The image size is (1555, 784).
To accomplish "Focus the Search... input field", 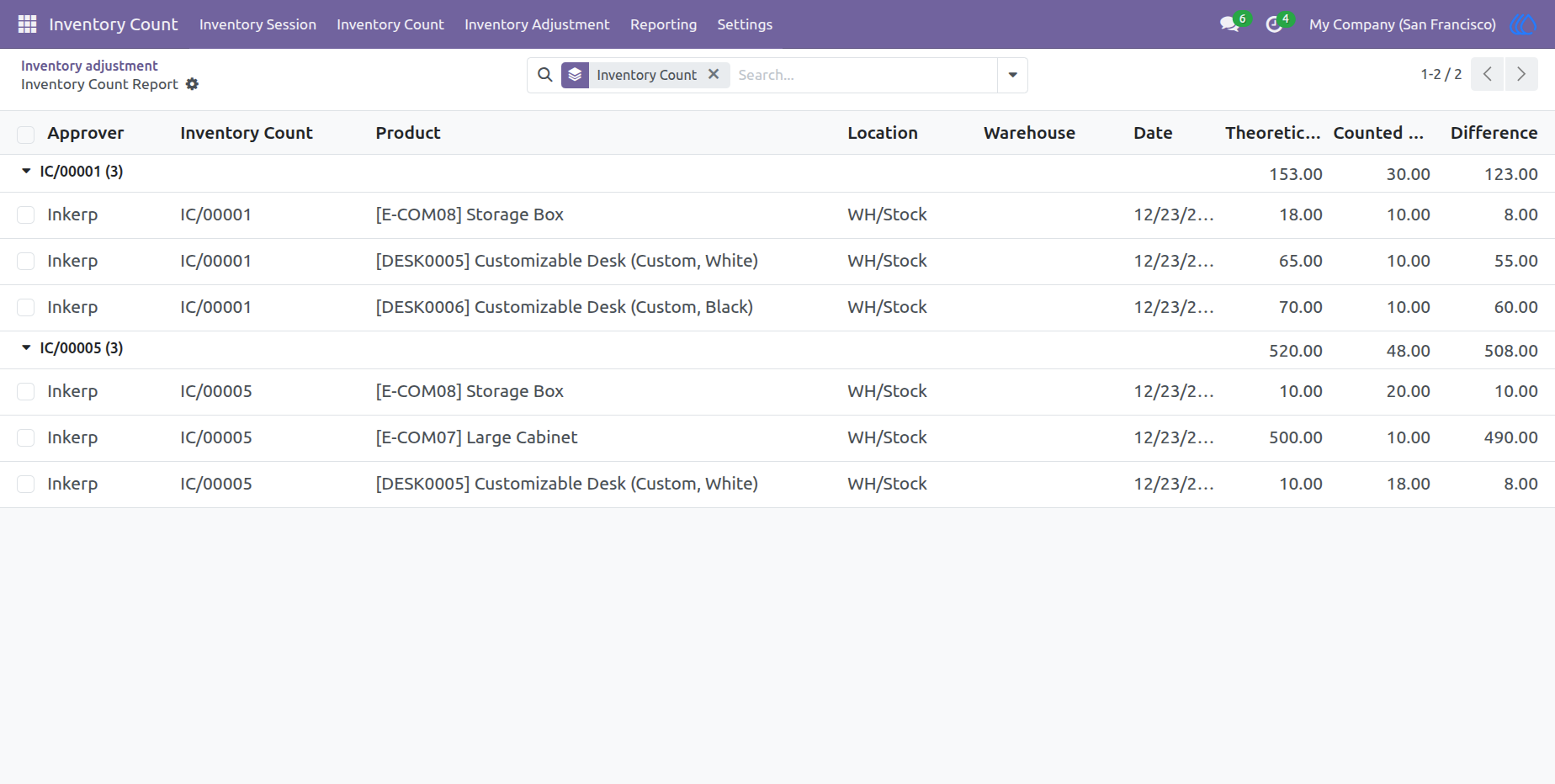I will tap(863, 75).
